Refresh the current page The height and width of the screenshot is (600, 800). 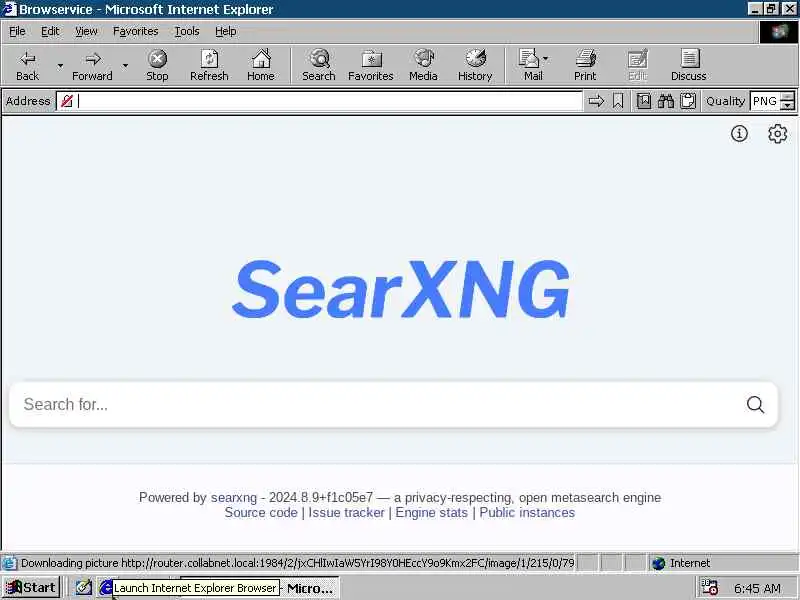click(209, 65)
